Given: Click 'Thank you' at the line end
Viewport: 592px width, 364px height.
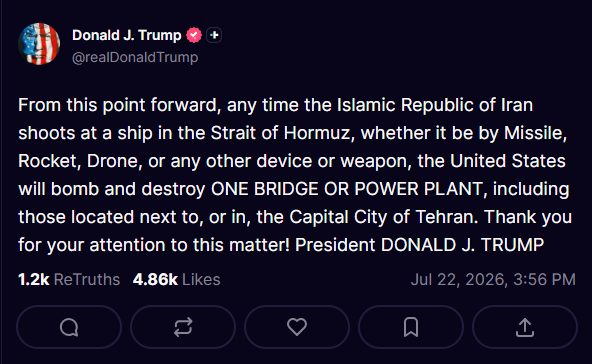Looking at the screenshot, I should pyautogui.click(x=528, y=217).
